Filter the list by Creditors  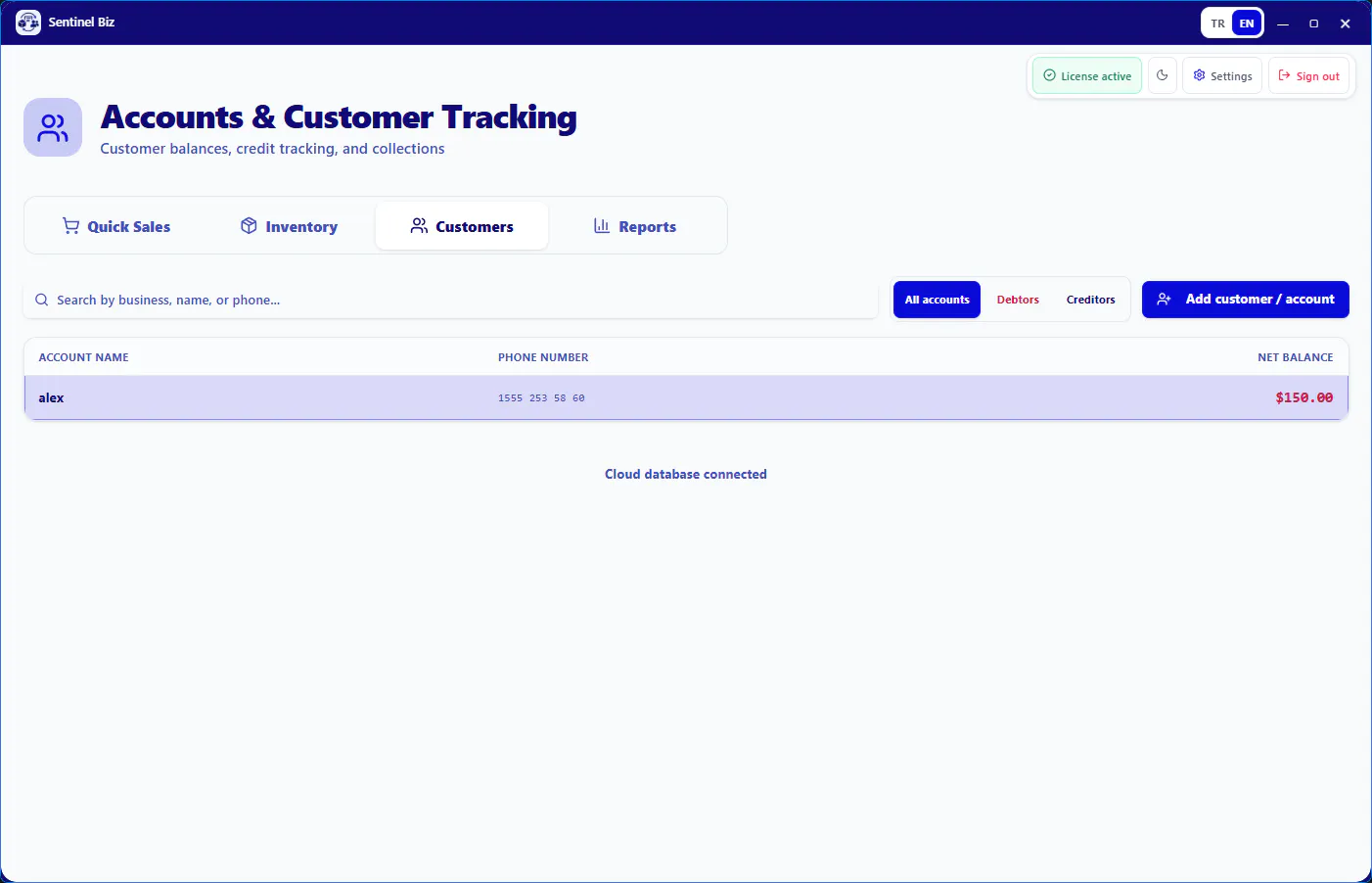pos(1090,300)
